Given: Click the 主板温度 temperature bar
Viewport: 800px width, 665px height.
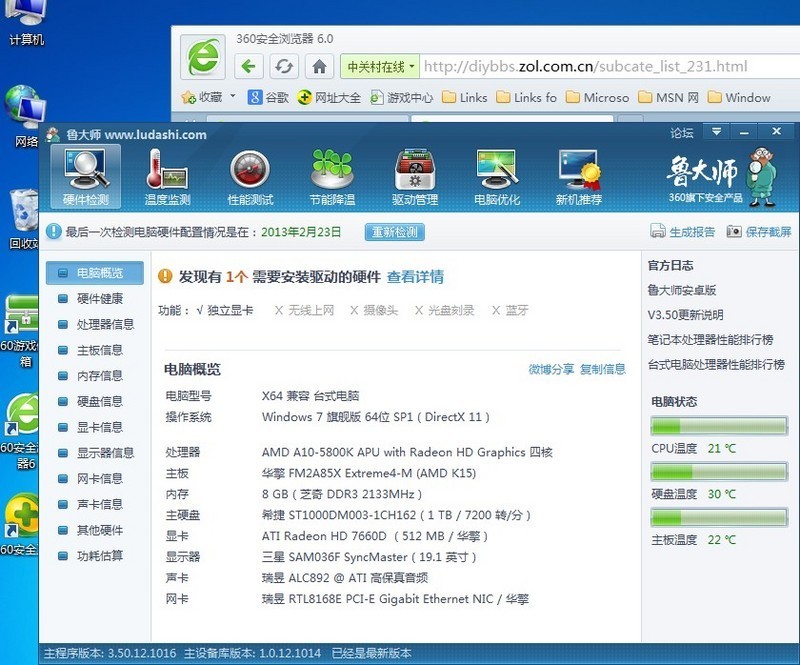Looking at the screenshot, I should [x=719, y=517].
